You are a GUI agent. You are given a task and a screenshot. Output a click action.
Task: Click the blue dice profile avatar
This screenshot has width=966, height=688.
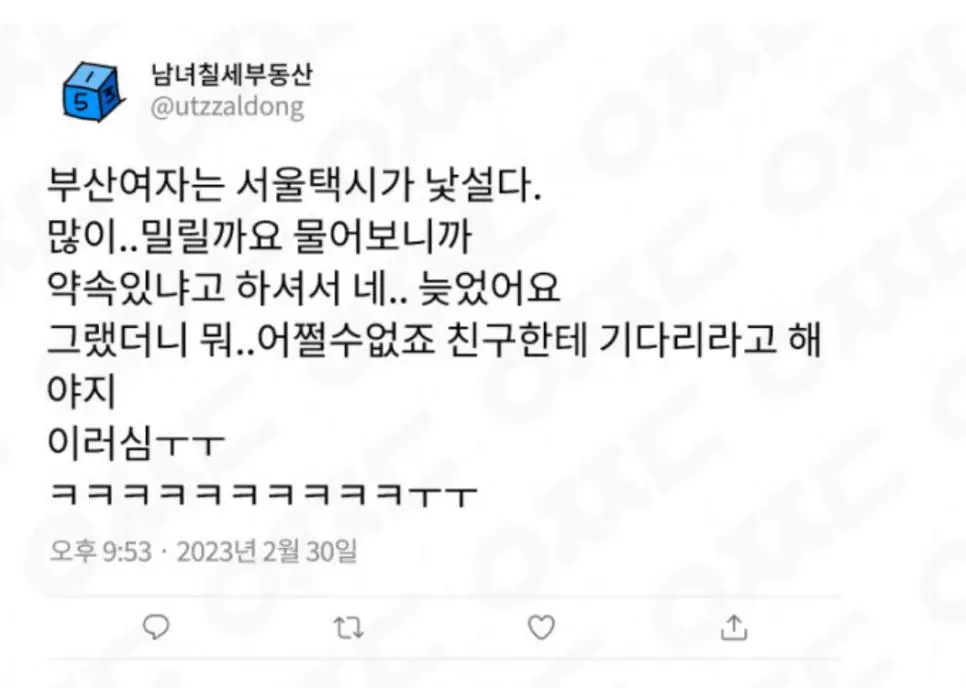[x=93, y=91]
